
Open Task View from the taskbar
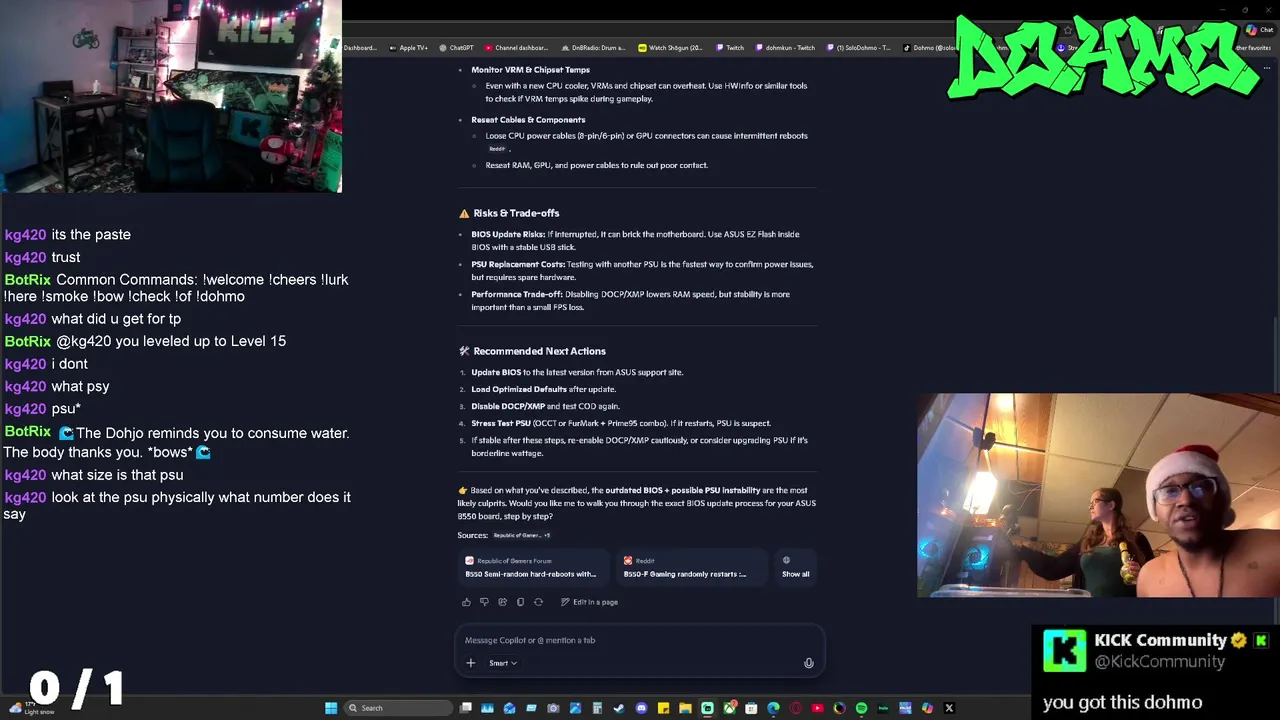tap(465, 708)
